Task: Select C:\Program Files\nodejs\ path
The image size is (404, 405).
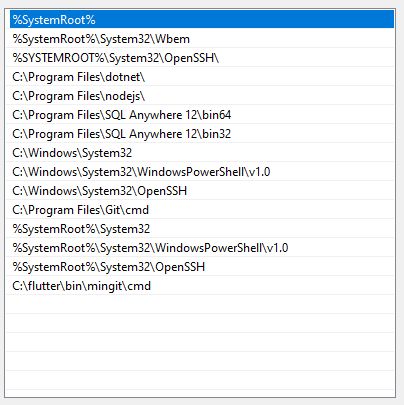Action: pos(200,96)
